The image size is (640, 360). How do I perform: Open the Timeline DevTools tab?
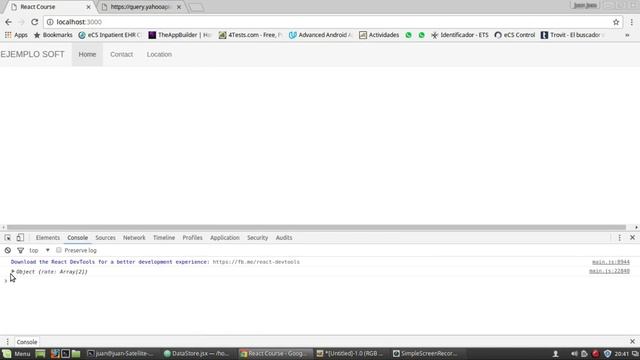point(164,238)
